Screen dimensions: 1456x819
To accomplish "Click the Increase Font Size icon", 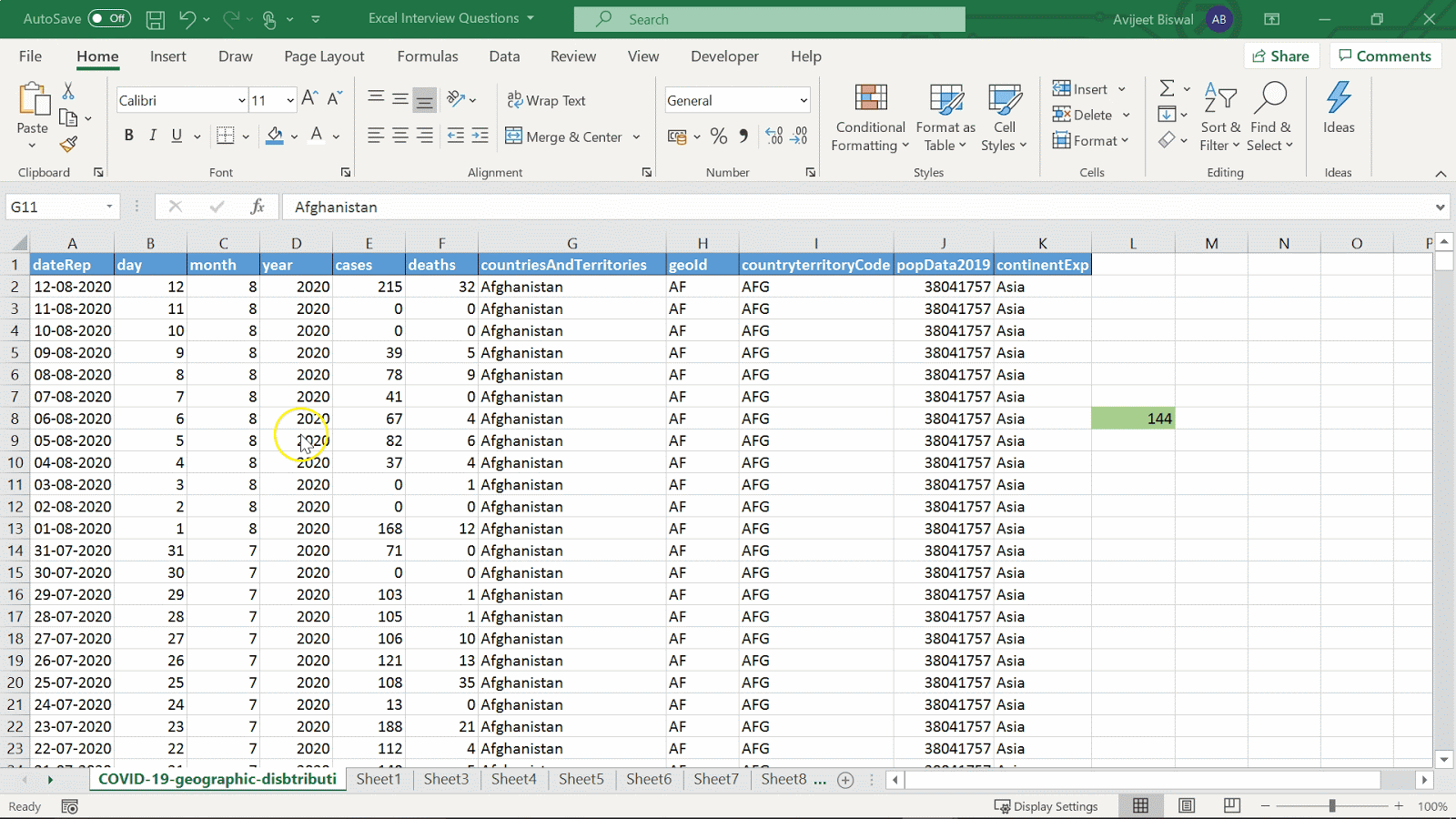I will coord(309,99).
